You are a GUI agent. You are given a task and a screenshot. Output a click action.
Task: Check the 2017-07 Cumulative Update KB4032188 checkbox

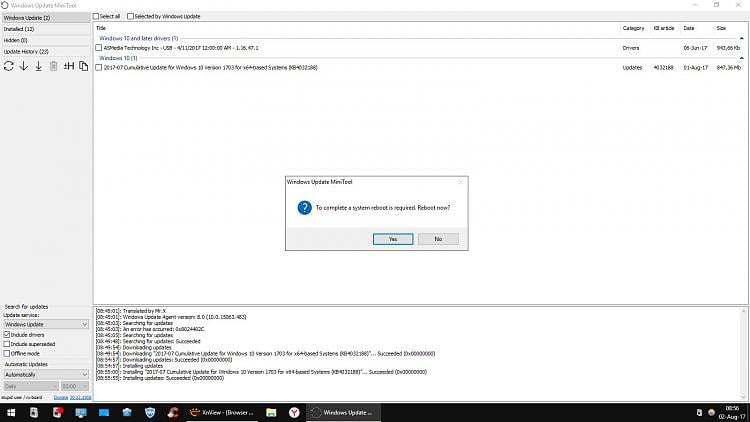99,67
